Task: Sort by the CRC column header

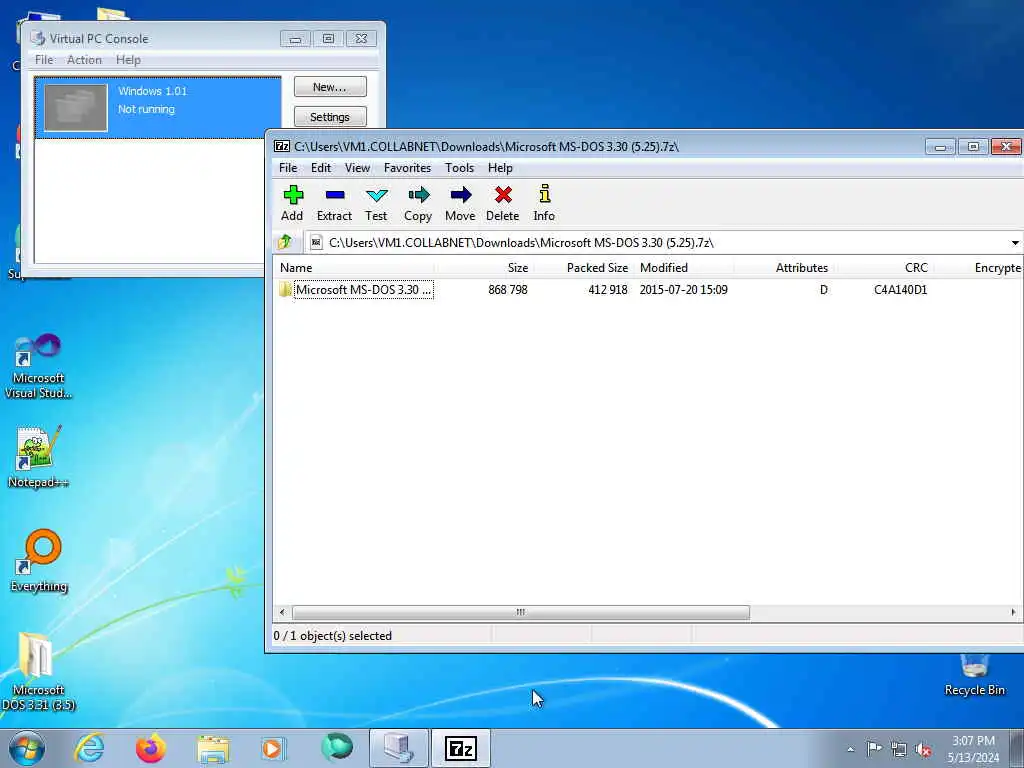Action: 884,268
